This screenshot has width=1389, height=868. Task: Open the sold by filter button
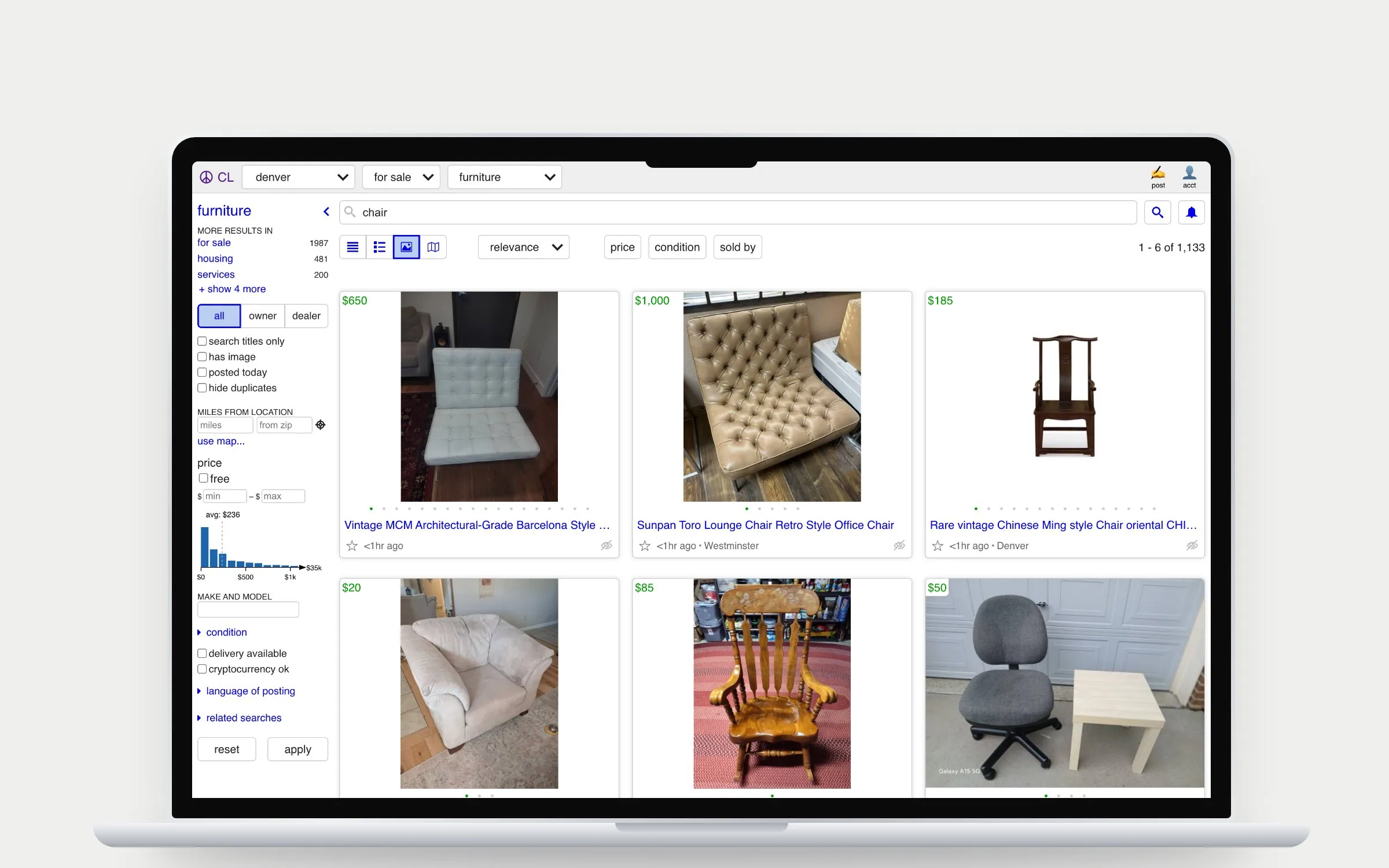(737, 247)
